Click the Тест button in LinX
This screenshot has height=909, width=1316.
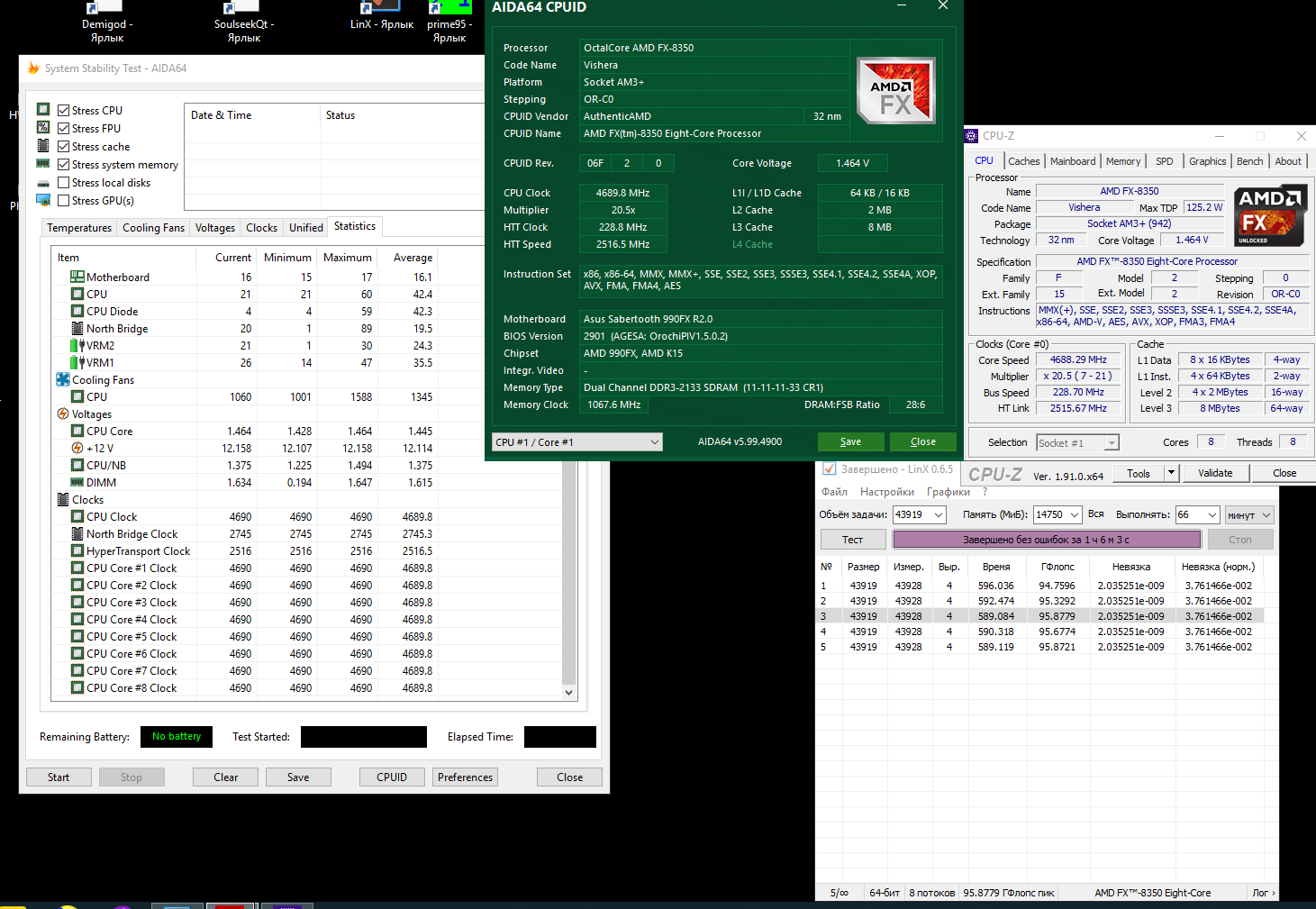click(853, 540)
